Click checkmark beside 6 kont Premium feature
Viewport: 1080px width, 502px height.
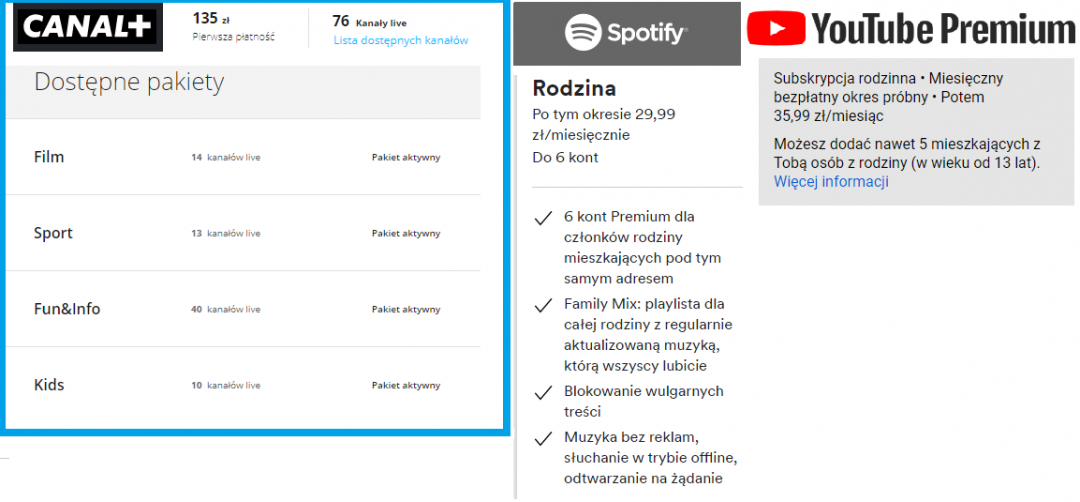point(544,217)
